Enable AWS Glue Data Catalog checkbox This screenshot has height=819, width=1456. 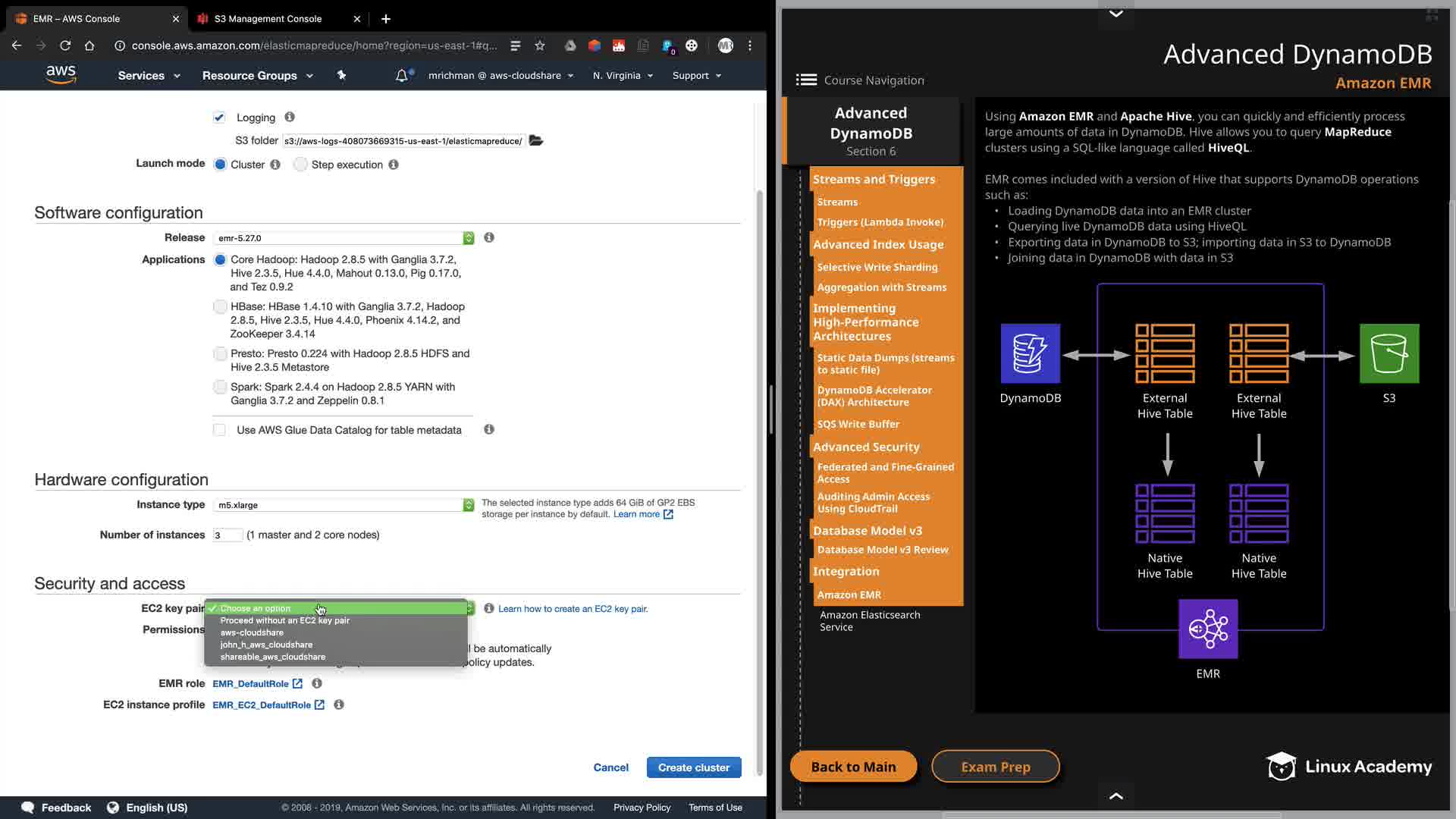point(219,430)
